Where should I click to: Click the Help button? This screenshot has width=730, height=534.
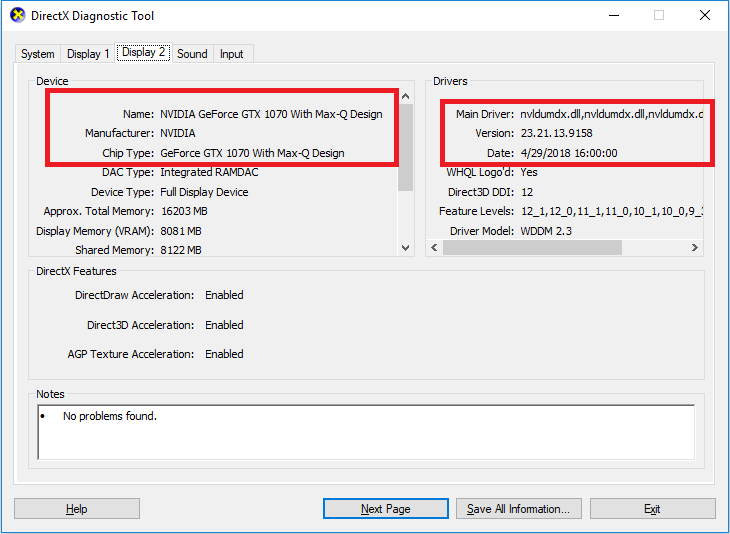(x=77, y=509)
